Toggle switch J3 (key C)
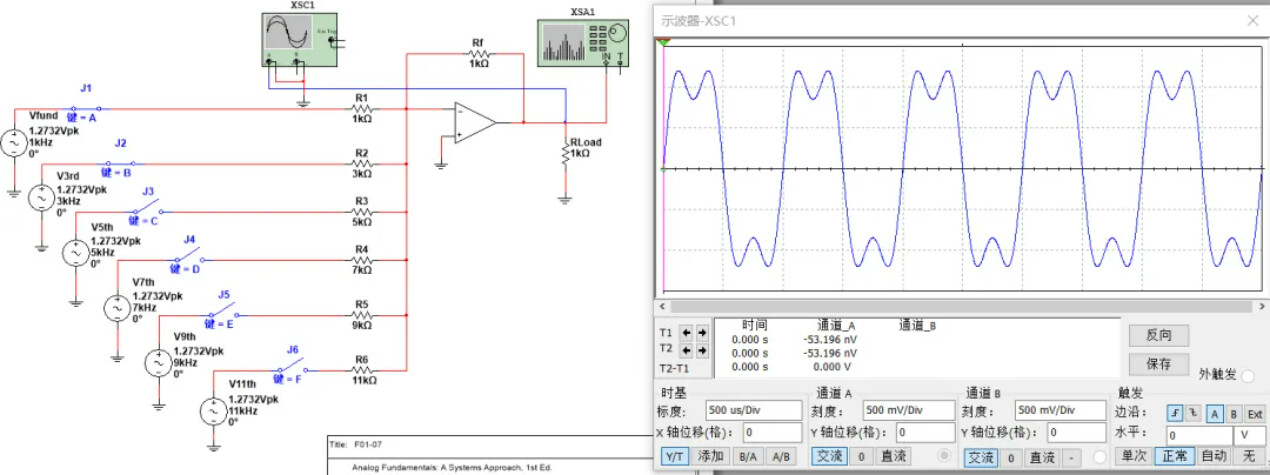 (x=150, y=212)
